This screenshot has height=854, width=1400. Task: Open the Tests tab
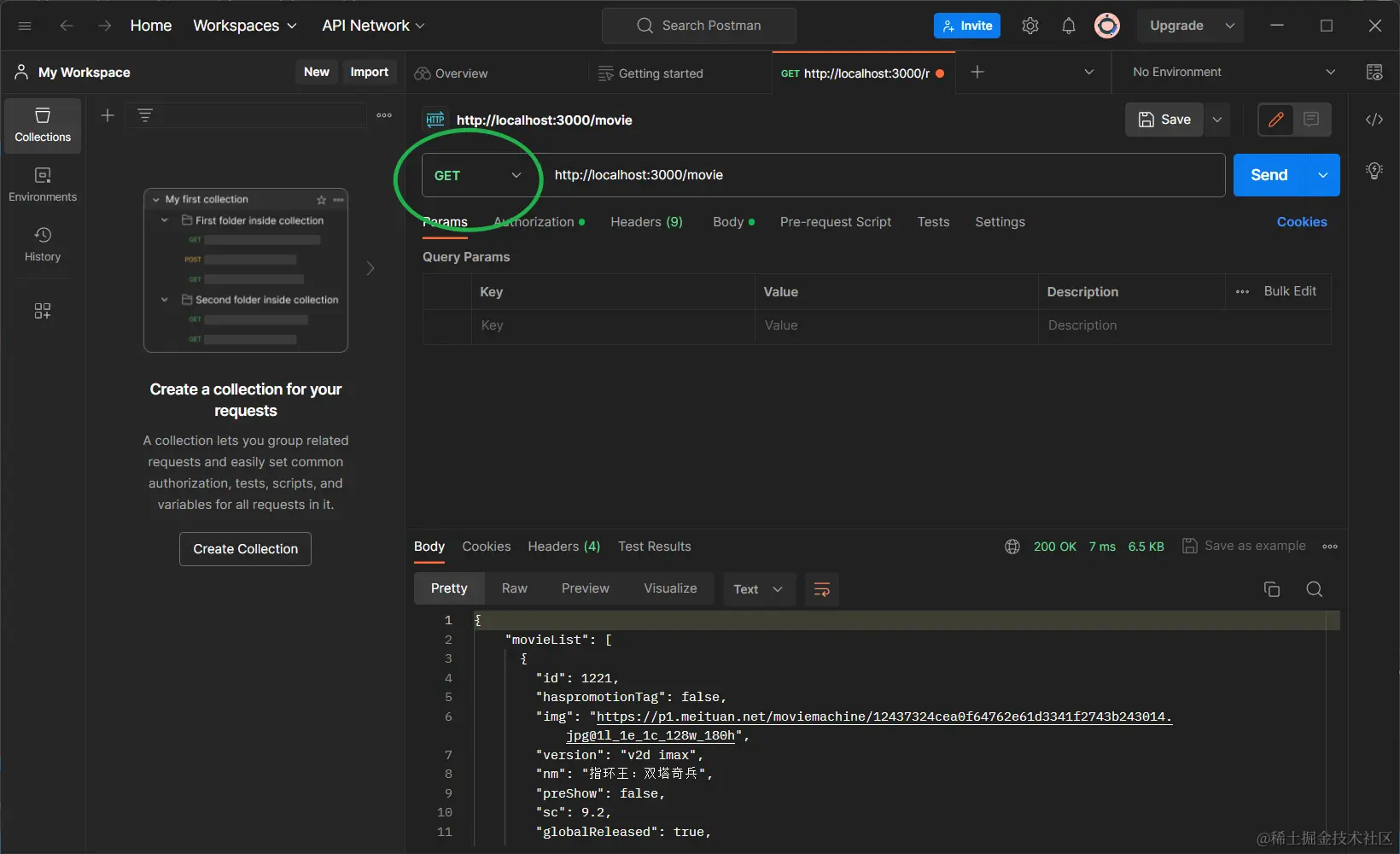coord(933,222)
